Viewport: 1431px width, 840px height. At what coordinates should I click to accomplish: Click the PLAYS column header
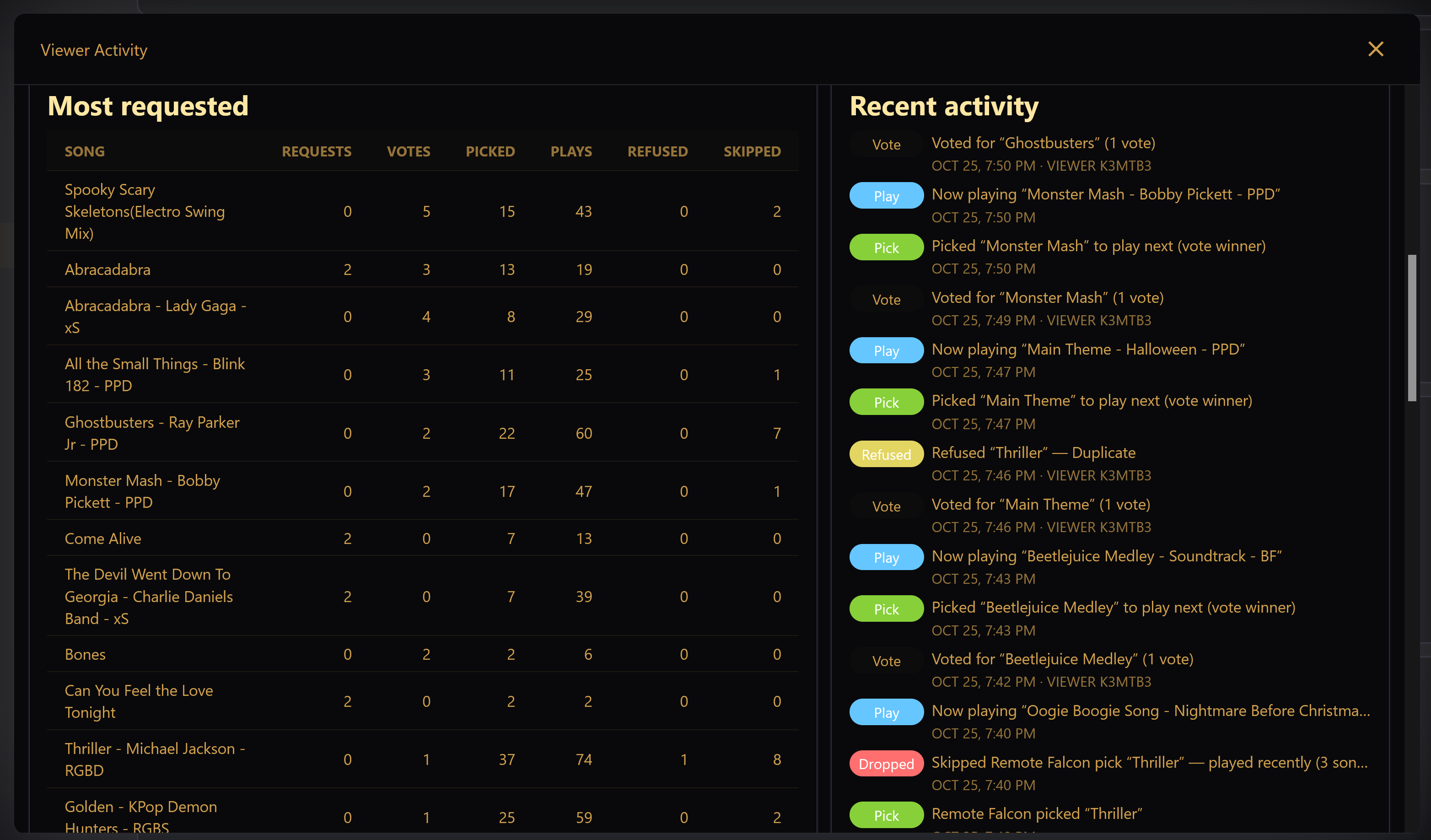tap(571, 151)
